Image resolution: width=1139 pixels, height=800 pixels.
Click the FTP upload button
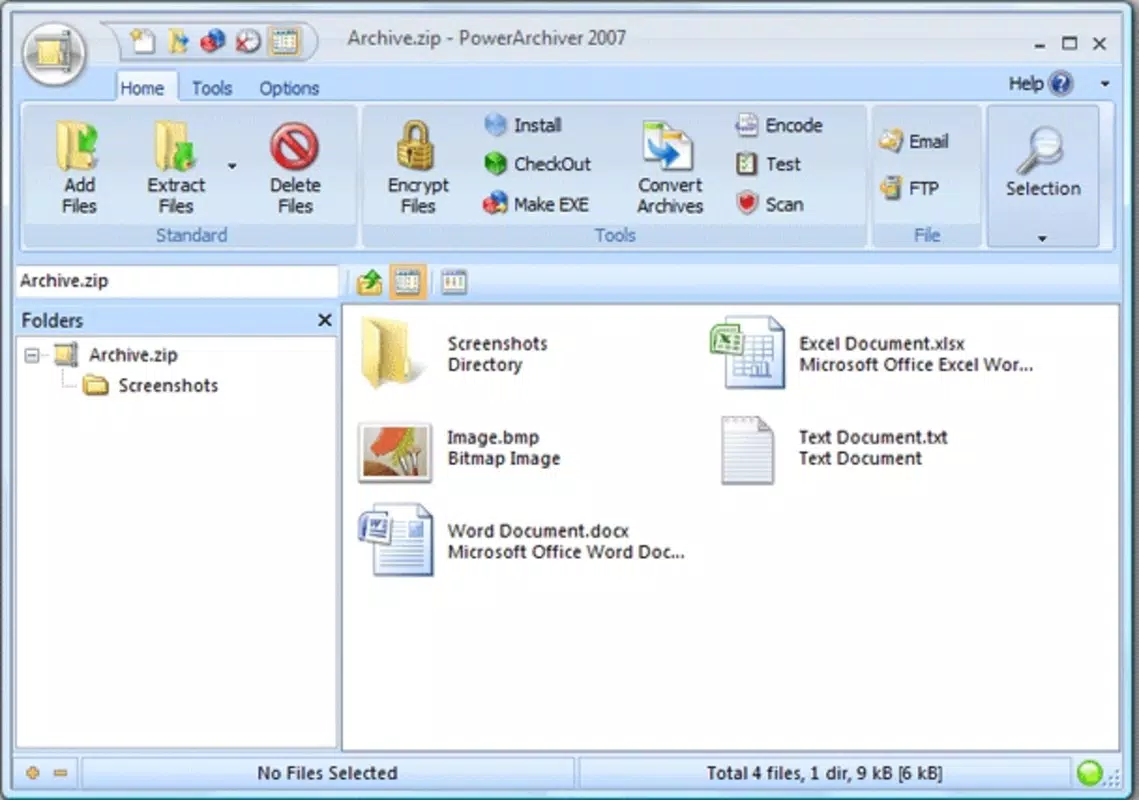pyautogui.click(x=909, y=189)
